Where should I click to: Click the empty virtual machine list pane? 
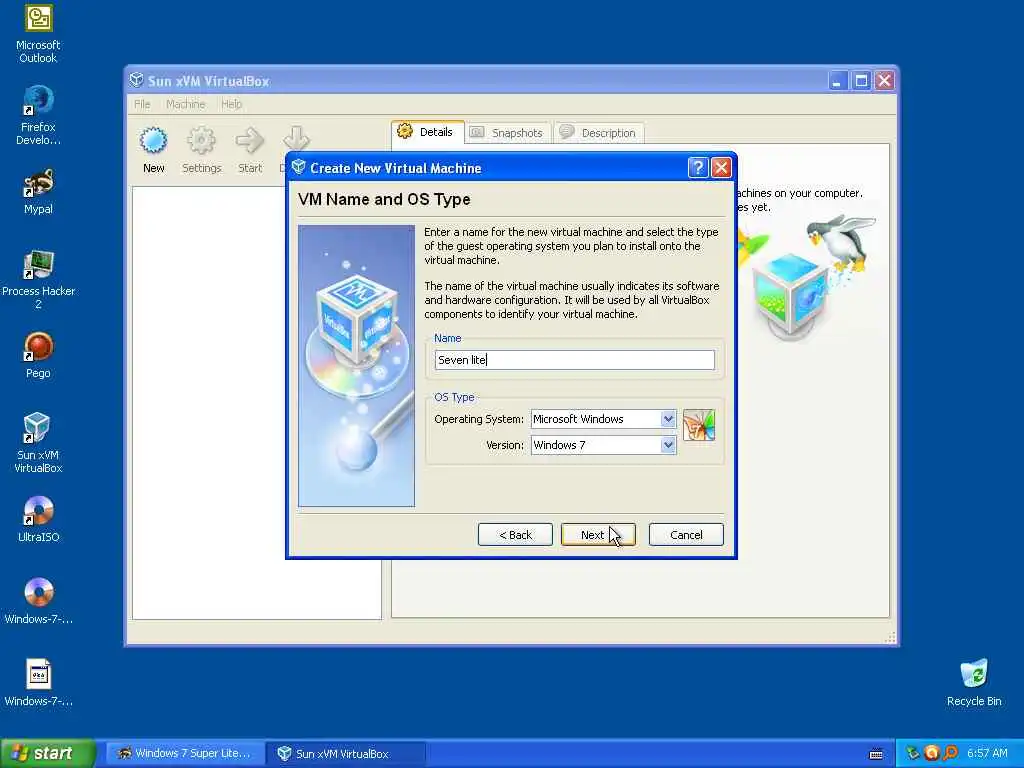point(257,403)
